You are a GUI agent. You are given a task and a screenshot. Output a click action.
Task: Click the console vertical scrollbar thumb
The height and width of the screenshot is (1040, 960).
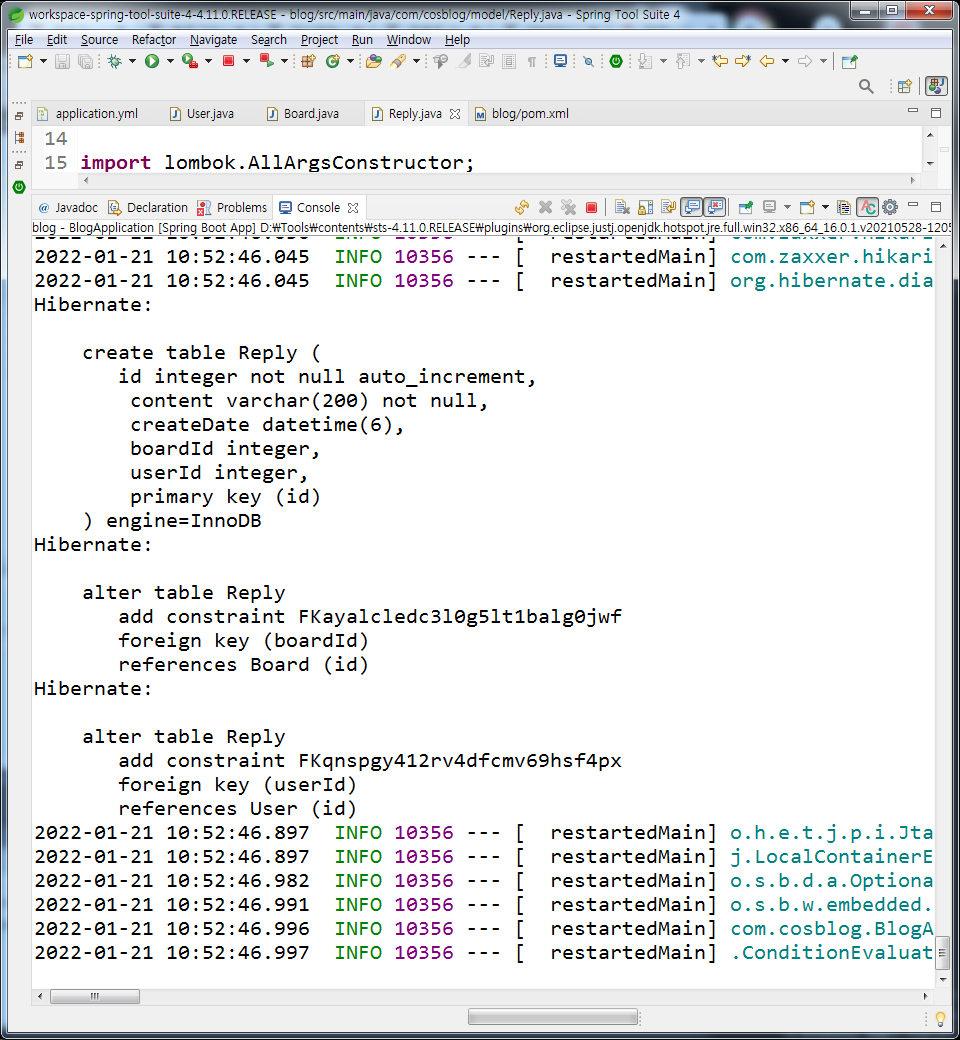(942, 952)
